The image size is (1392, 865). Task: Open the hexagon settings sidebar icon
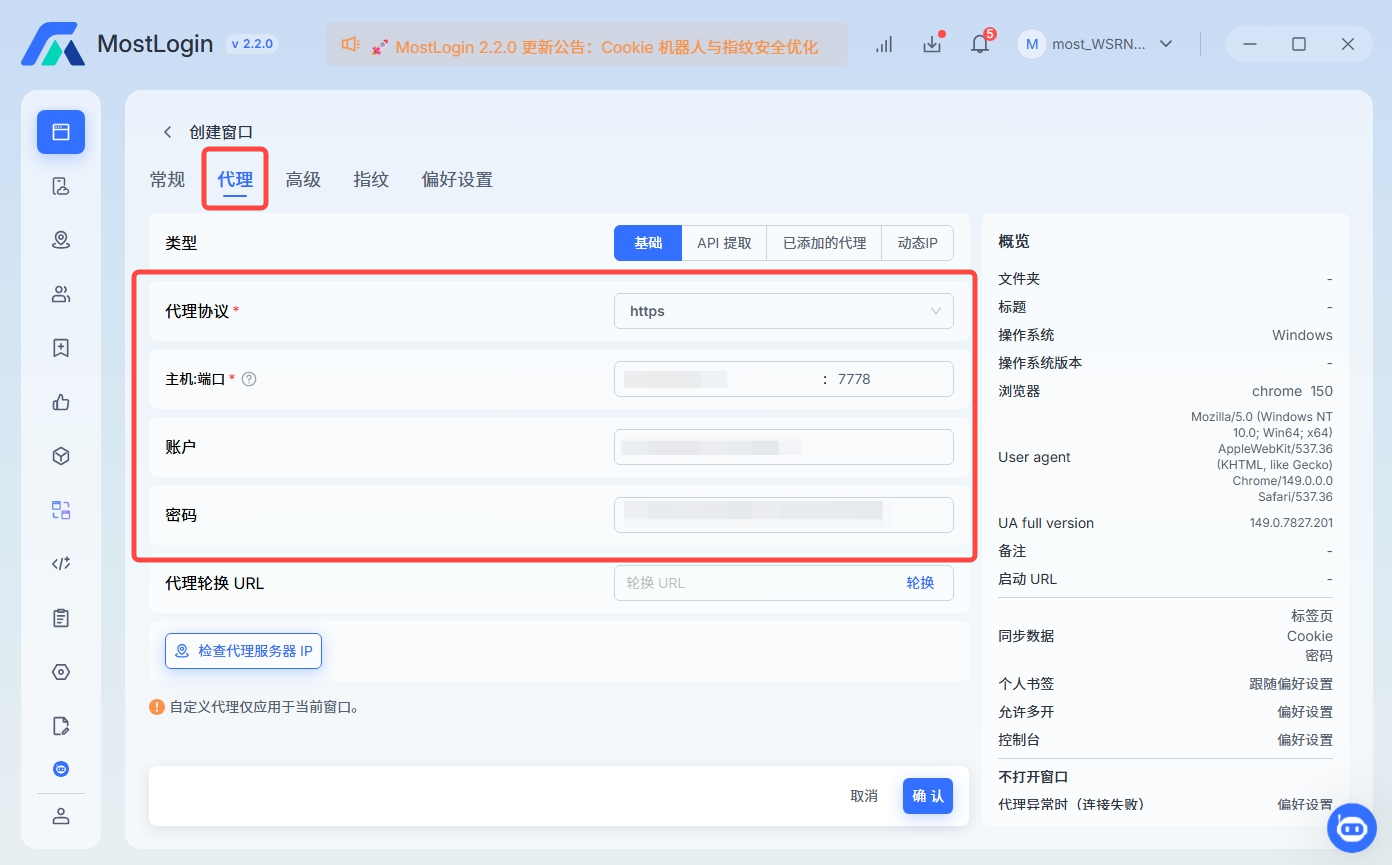[x=61, y=672]
